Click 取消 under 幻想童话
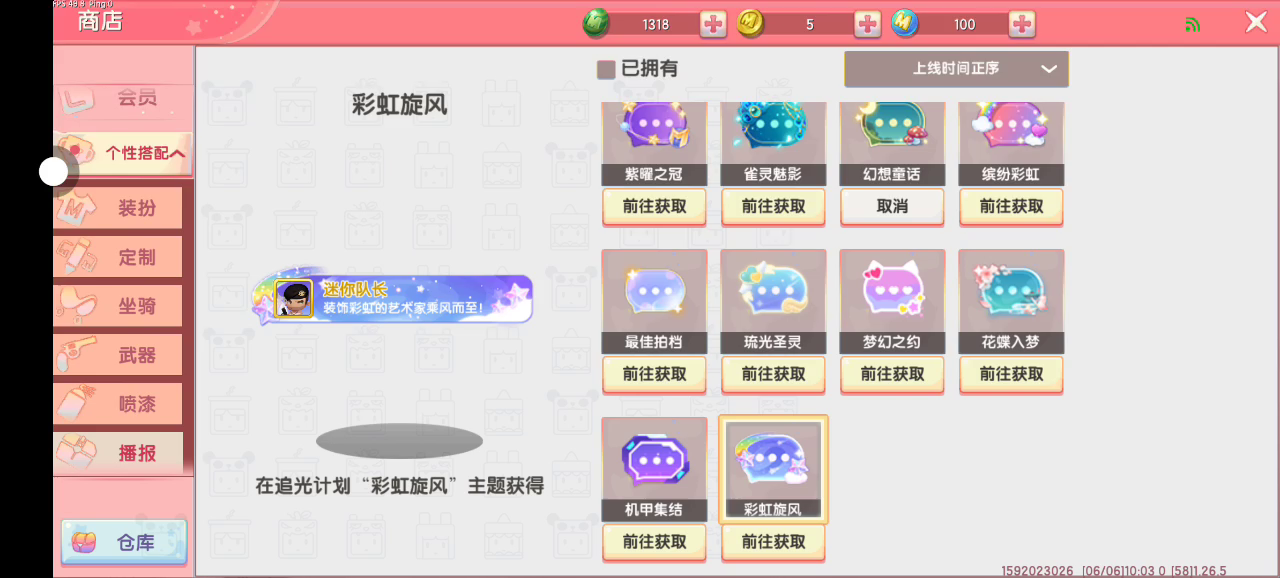The height and width of the screenshot is (578, 1280). click(892, 207)
